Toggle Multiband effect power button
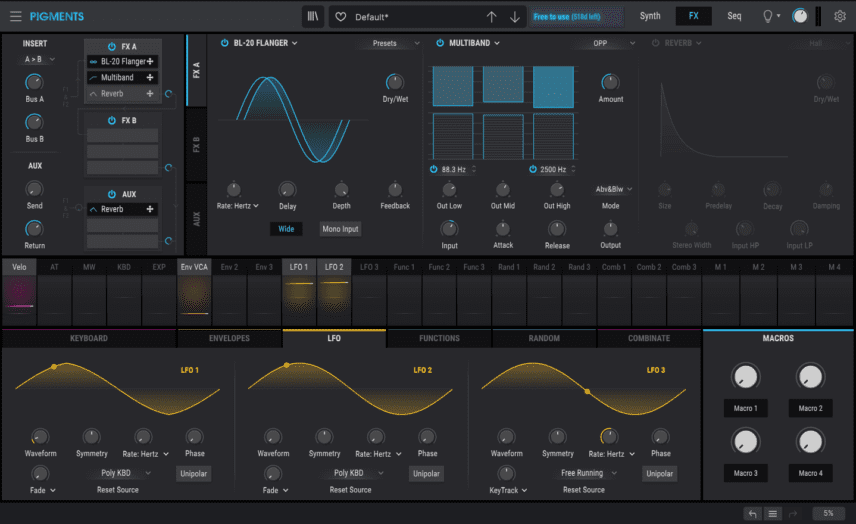The image size is (856, 524). pyautogui.click(x=440, y=43)
